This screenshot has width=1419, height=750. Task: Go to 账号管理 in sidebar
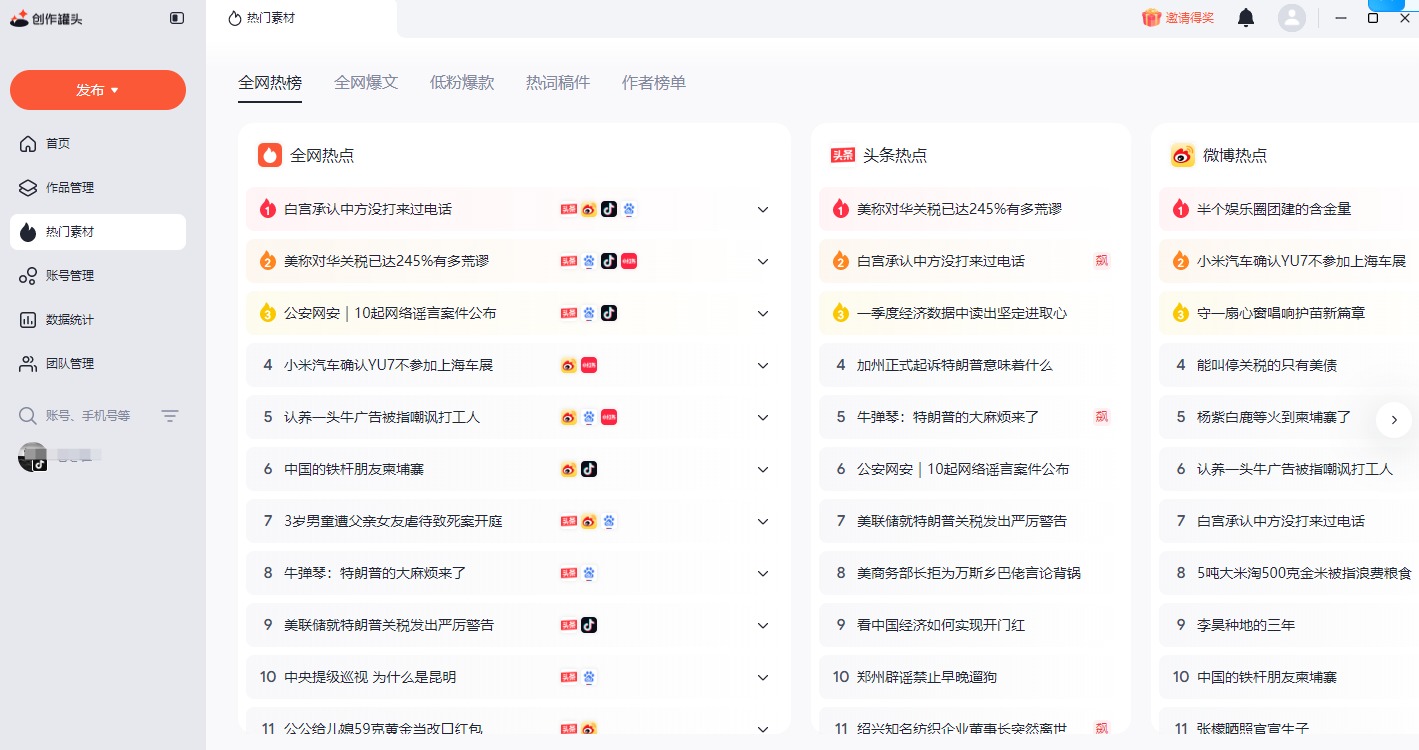pos(69,276)
